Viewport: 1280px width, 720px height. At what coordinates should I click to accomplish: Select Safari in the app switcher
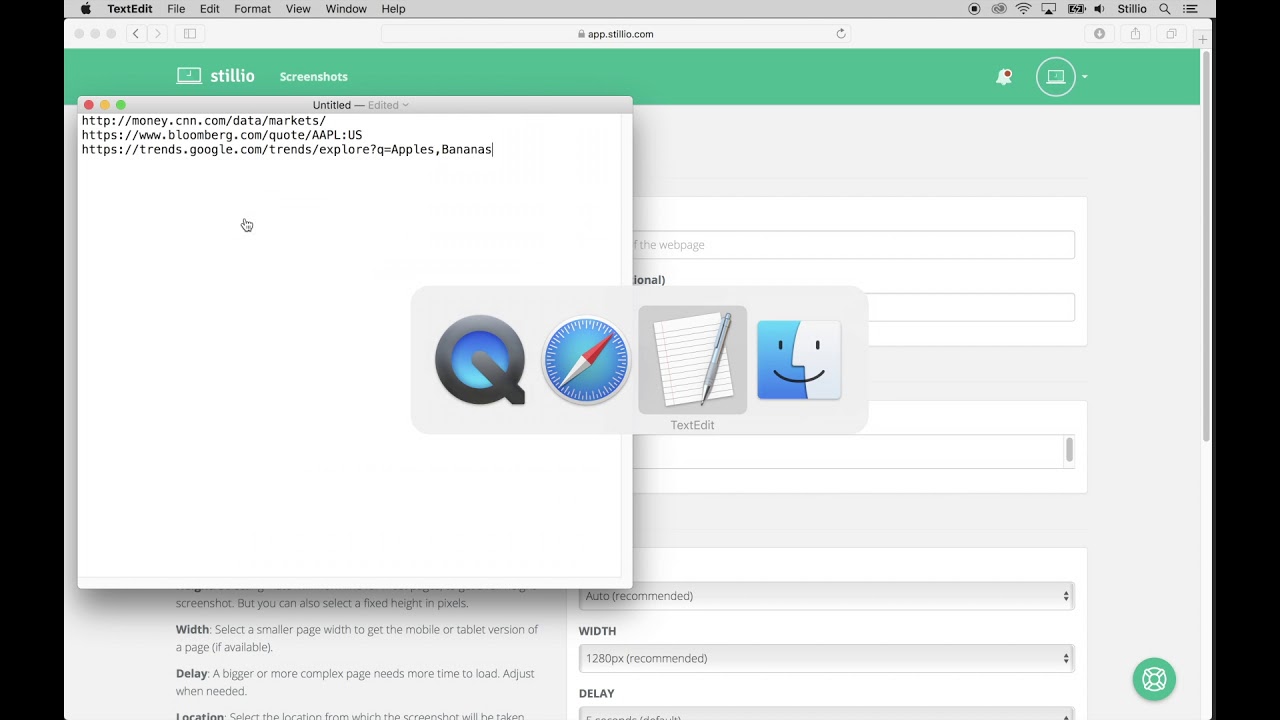(586, 360)
